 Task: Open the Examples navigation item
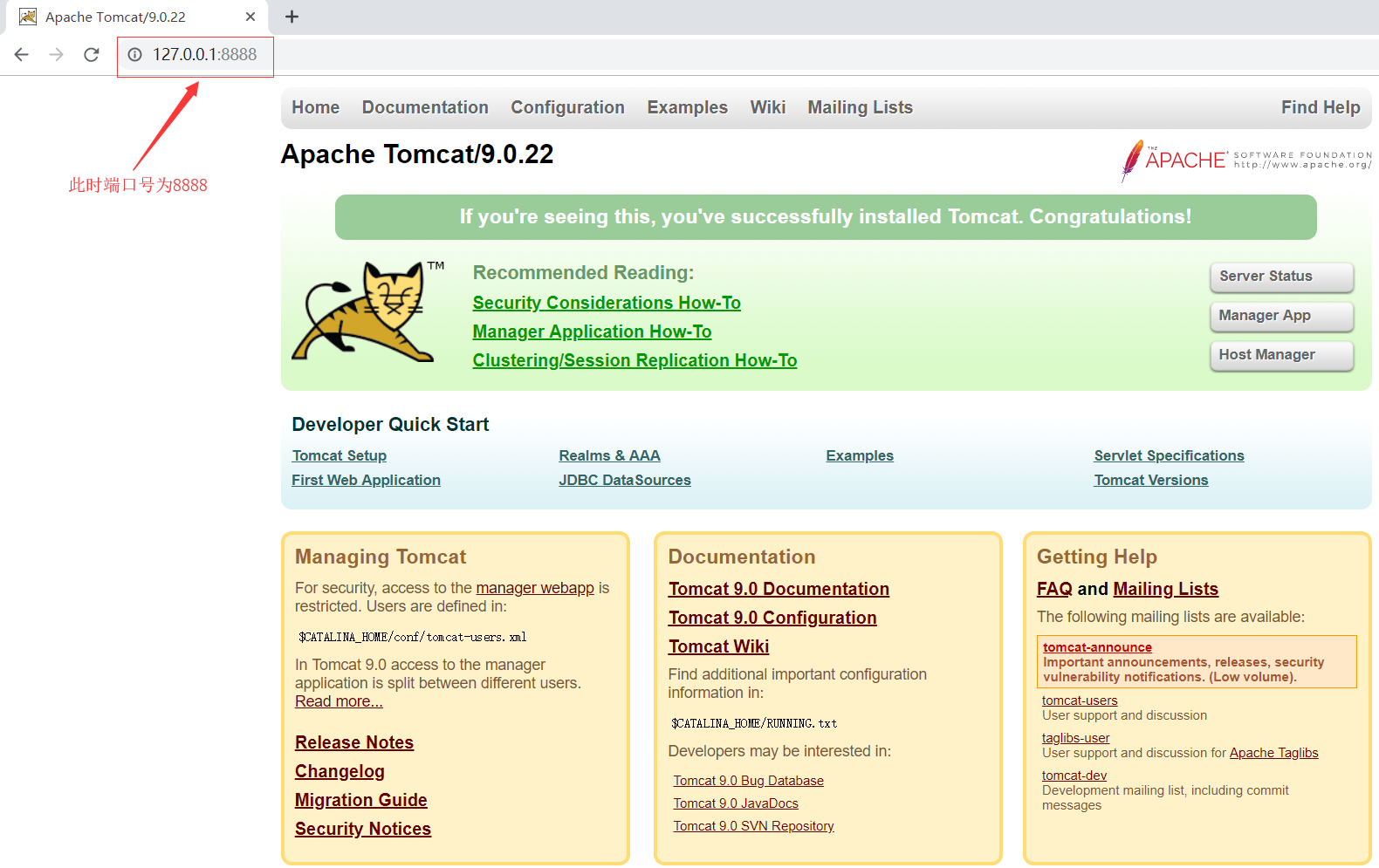tap(687, 107)
